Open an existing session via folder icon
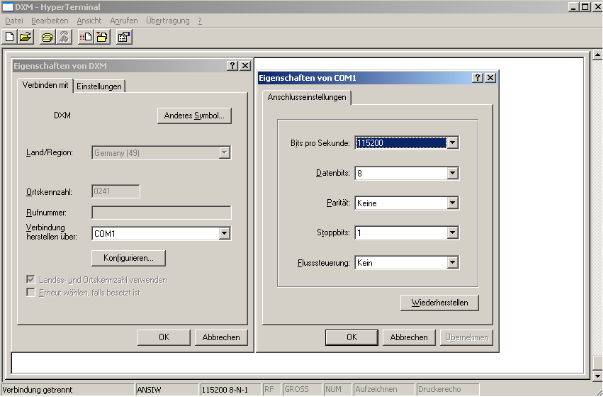Viewport: 603px width, 397px height. point(25,37)
